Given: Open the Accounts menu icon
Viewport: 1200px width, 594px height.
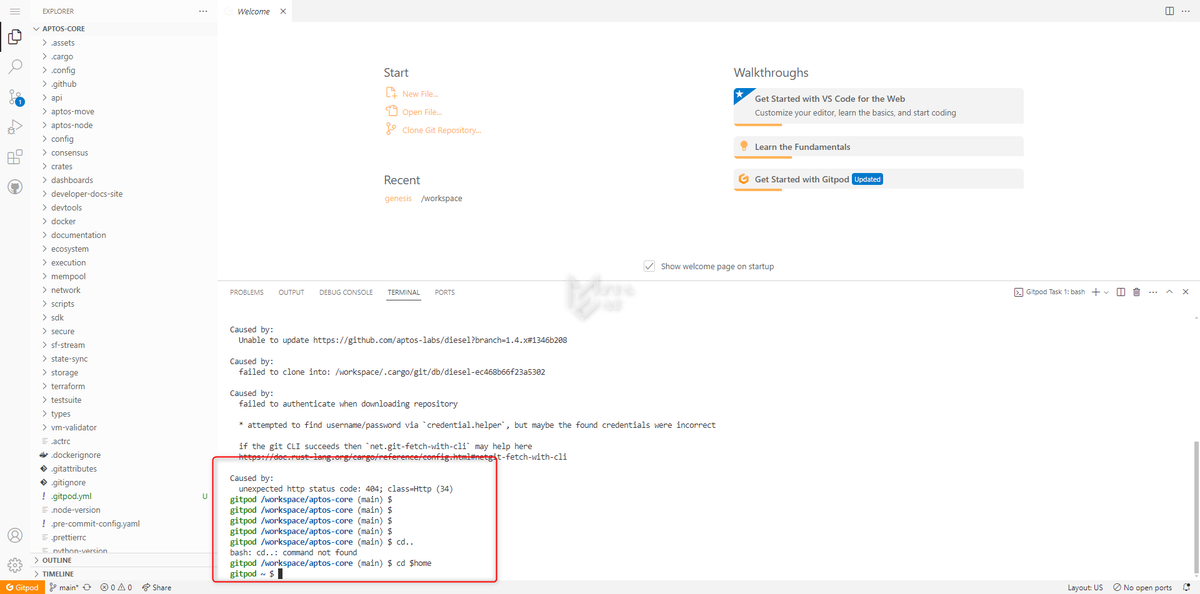Looking at the screenshot, I should (x=15, y=536).
